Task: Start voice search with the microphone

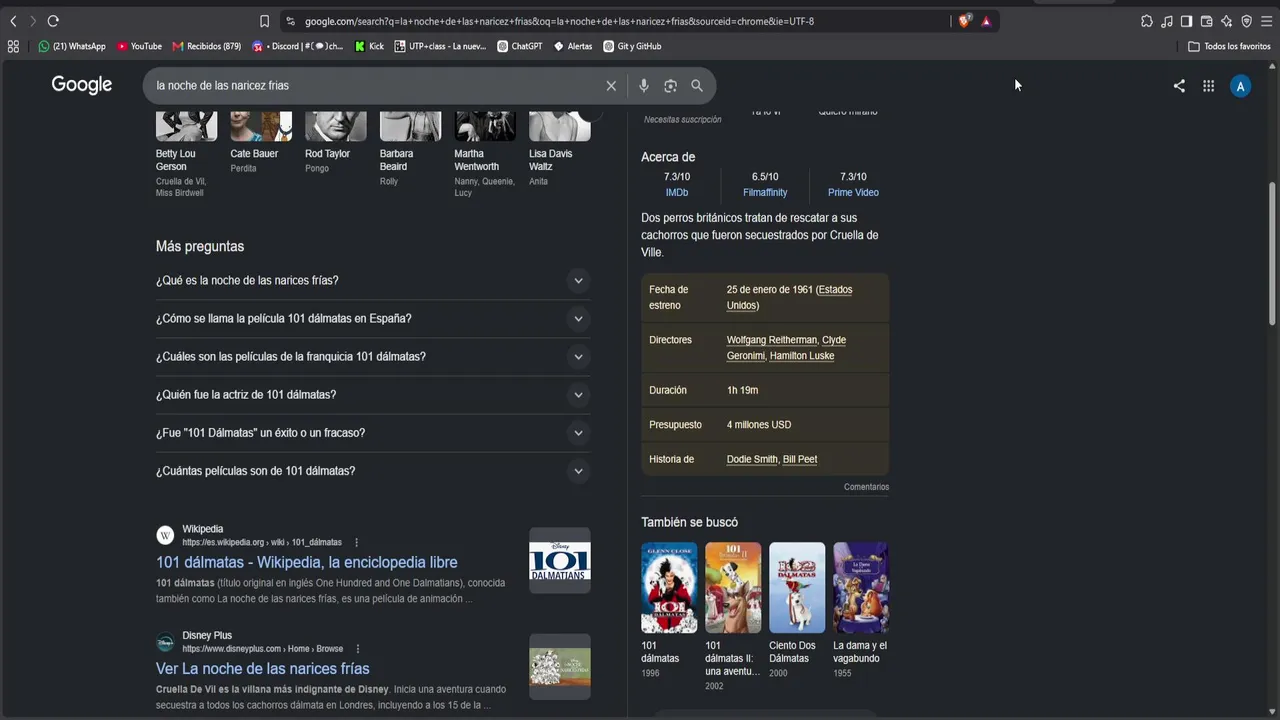Action: pos(644,86)
